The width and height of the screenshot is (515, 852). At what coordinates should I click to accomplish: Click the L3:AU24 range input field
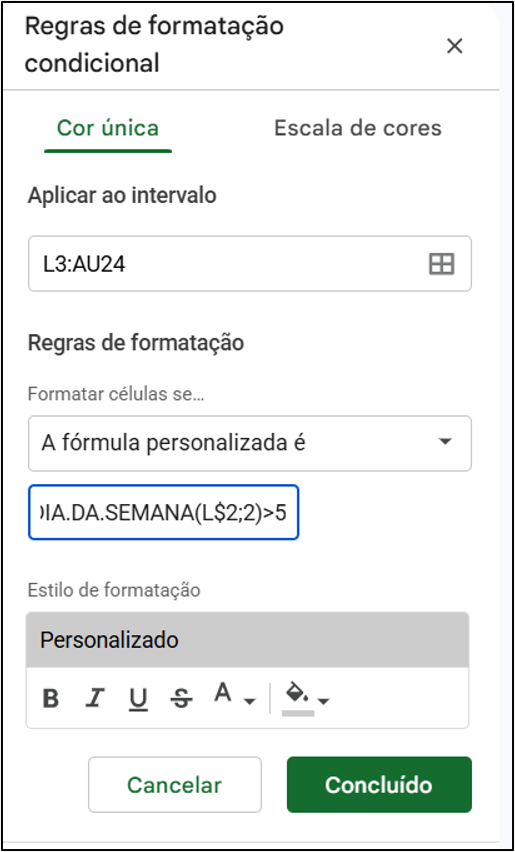[250, 264]
